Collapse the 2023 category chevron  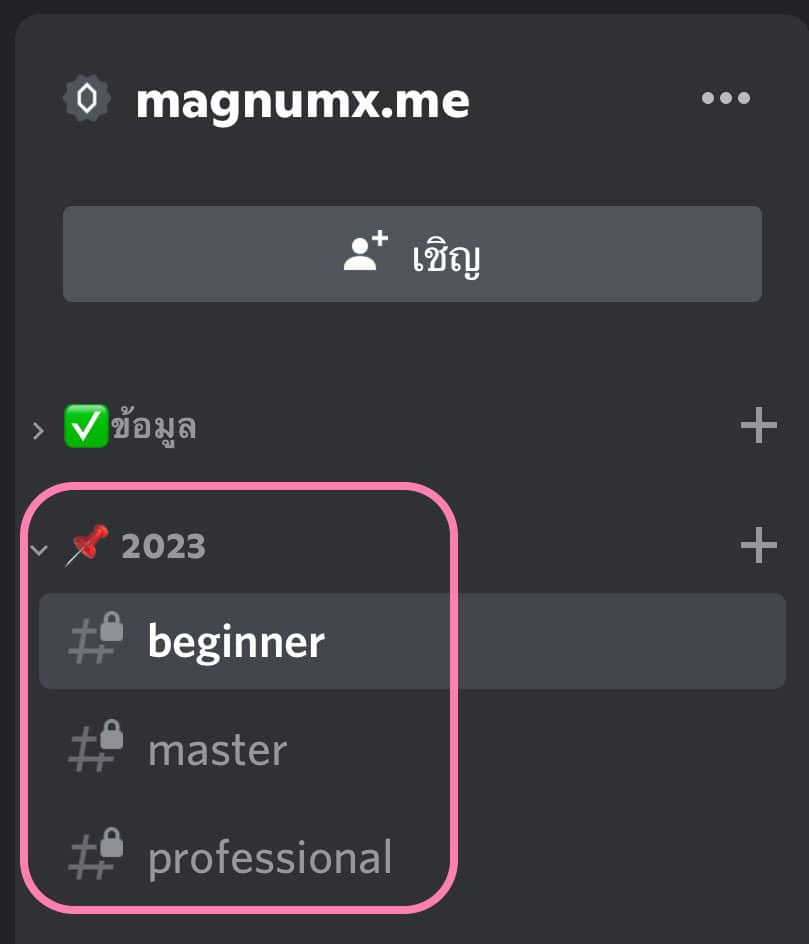click(39, 550)
